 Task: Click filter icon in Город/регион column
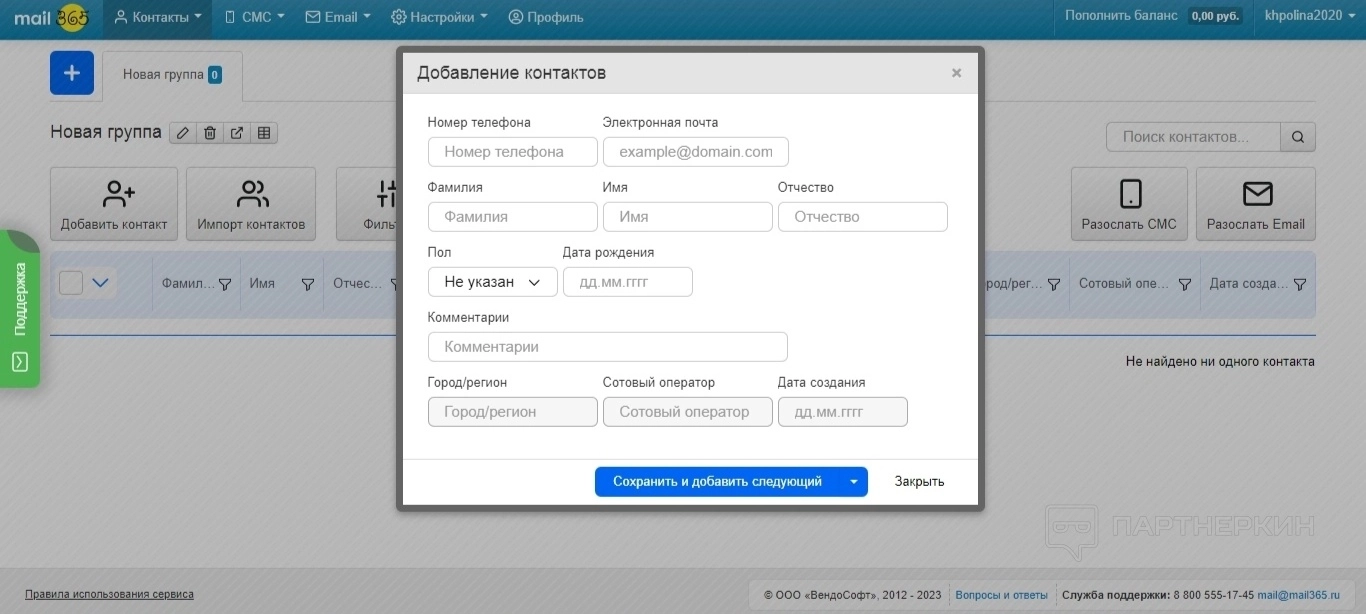coord(1053,284)
